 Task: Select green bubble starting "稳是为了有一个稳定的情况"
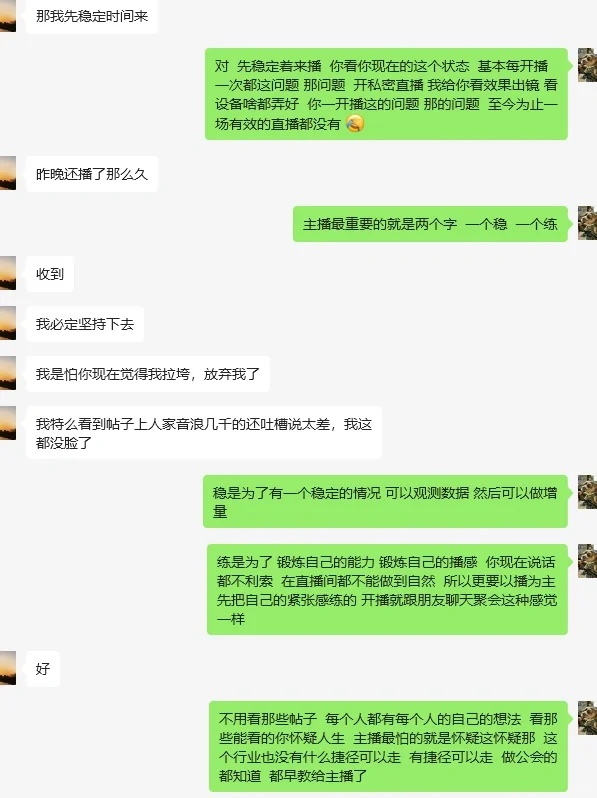pos(385,502)
